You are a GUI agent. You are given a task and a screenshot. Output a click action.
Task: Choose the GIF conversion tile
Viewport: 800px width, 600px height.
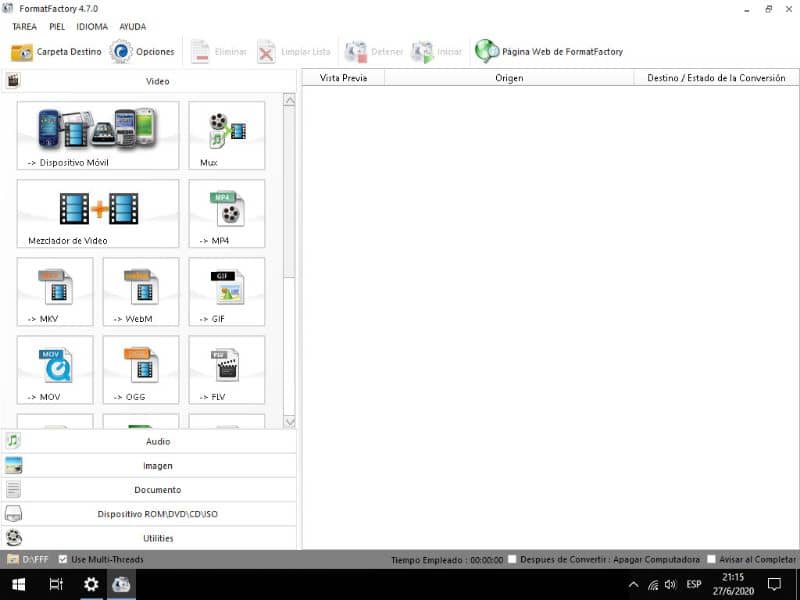227,291
